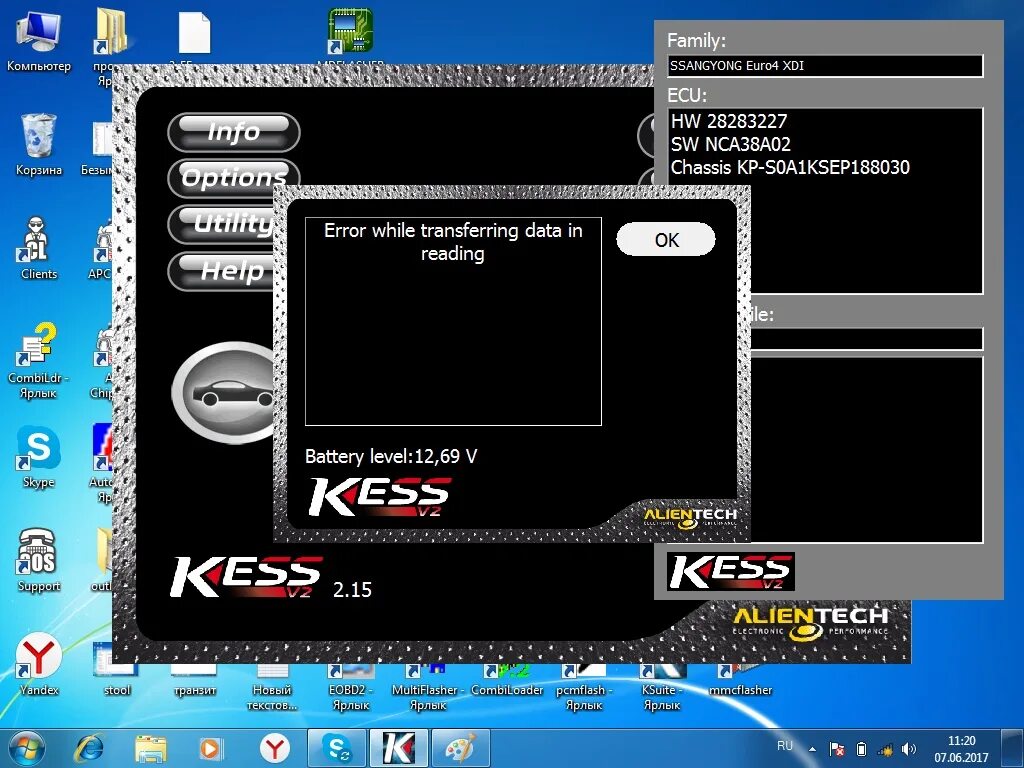This screenshot has height=768, width=1024.
Task: Open the Action Center flag icon
Action: [837, 749]
